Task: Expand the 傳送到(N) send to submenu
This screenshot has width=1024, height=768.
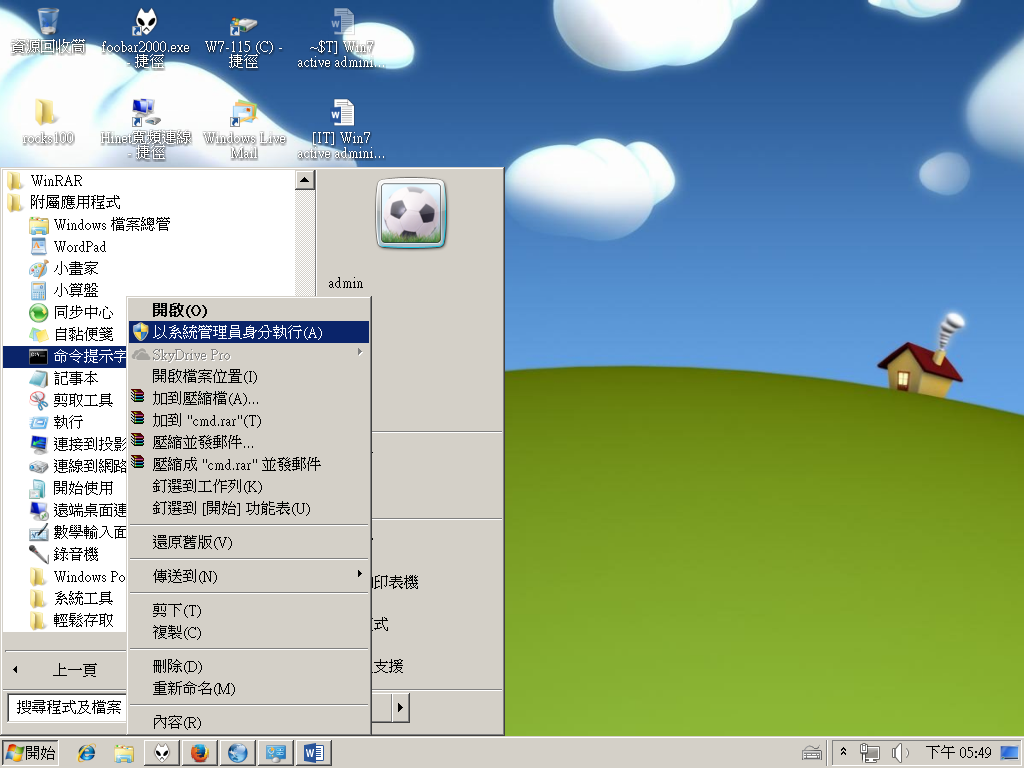Action: pyautogui.click(x=249, y=577)
